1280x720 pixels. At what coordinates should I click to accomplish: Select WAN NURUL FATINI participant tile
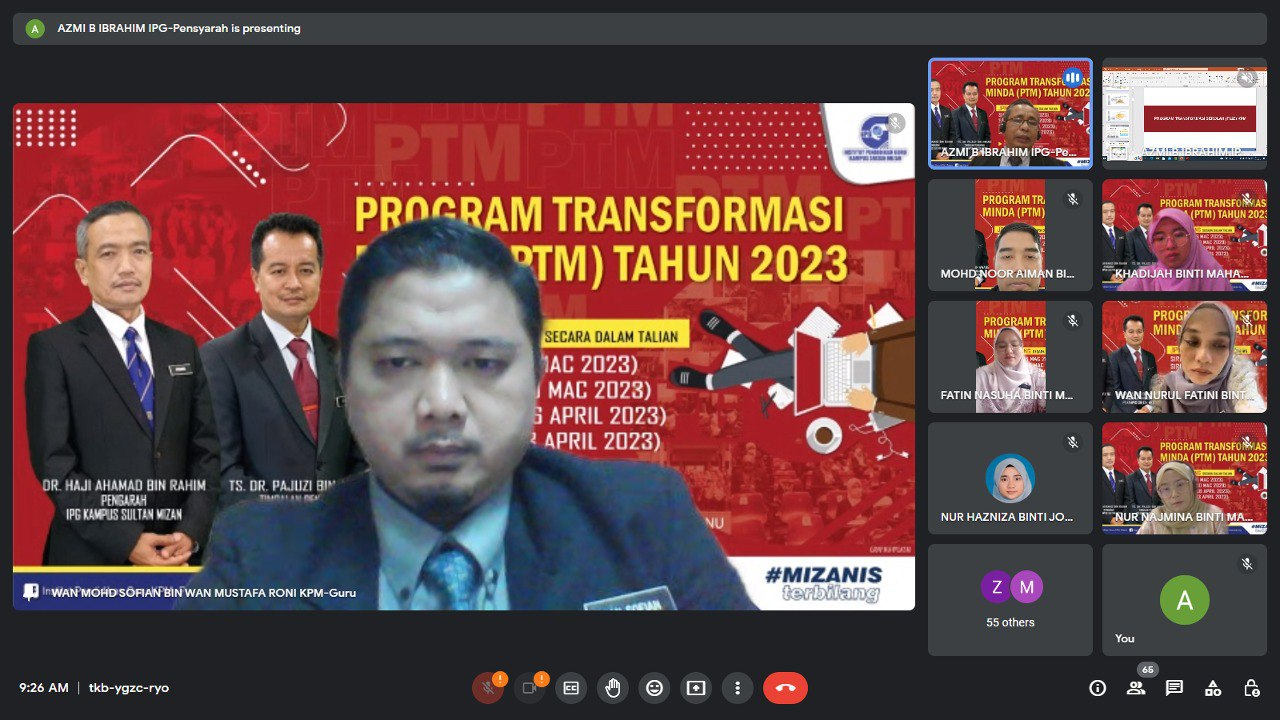pos(1184,357)
